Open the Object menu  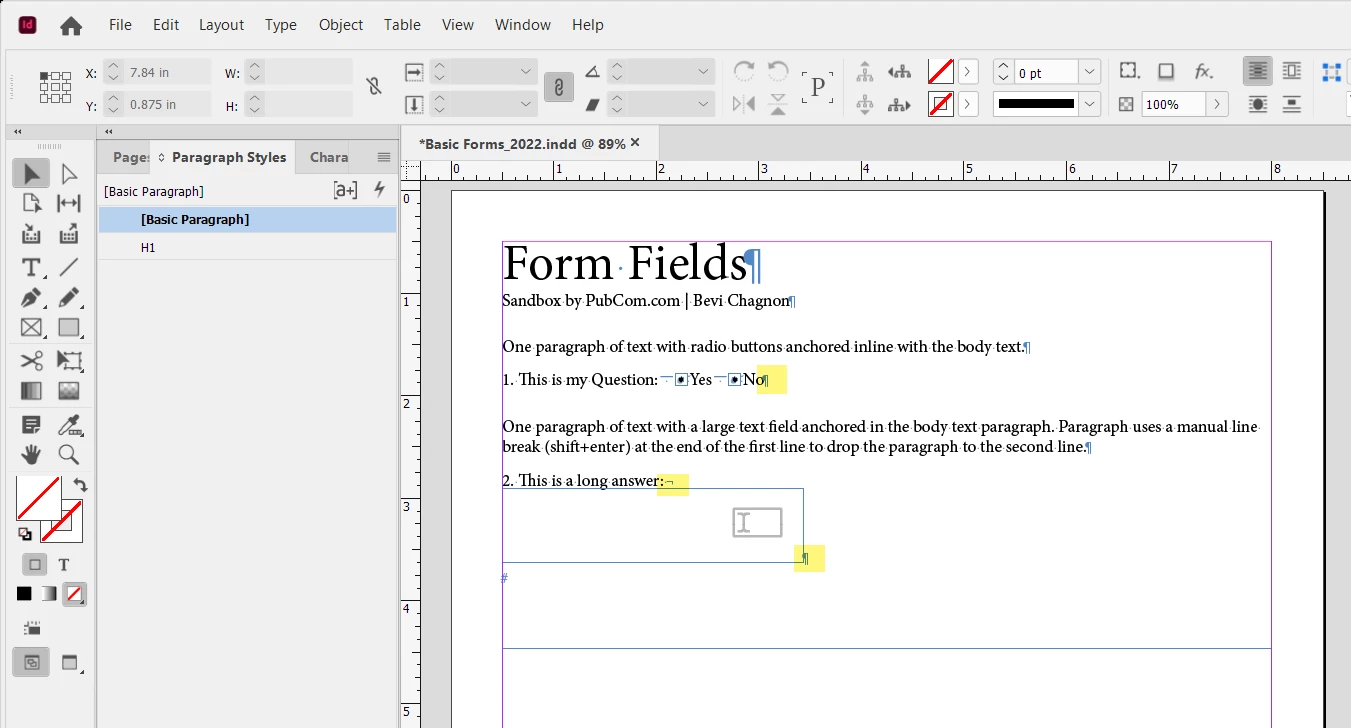pyautogui.click(x=341, y=24)
